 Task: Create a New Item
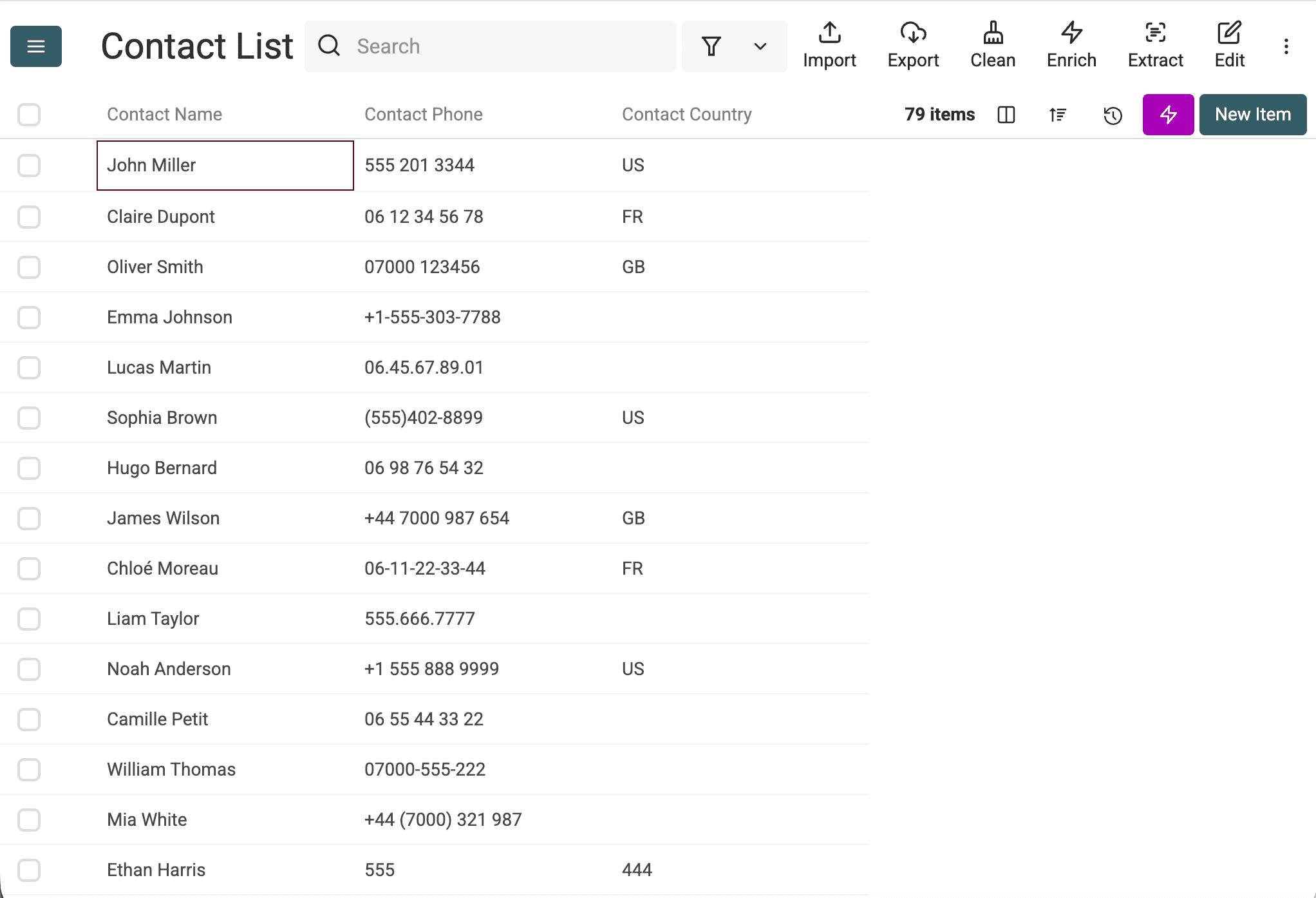(x=1252, y=114)
